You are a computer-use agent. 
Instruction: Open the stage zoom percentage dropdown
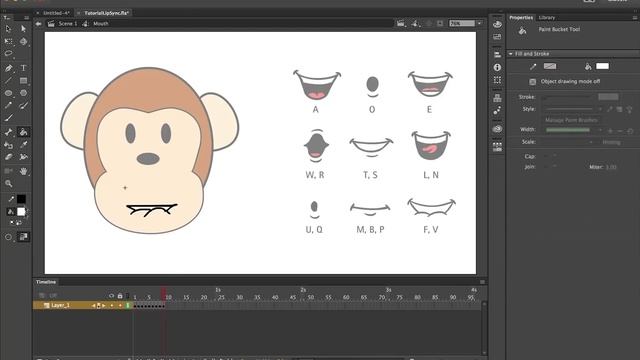480,24
